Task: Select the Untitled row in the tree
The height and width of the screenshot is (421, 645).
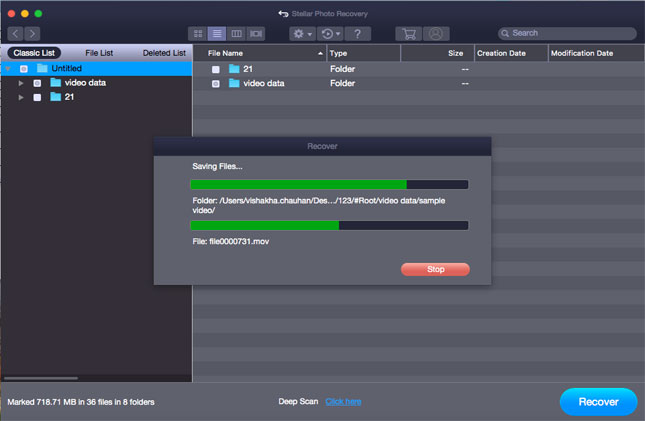Action: click(x=97, y=68)
